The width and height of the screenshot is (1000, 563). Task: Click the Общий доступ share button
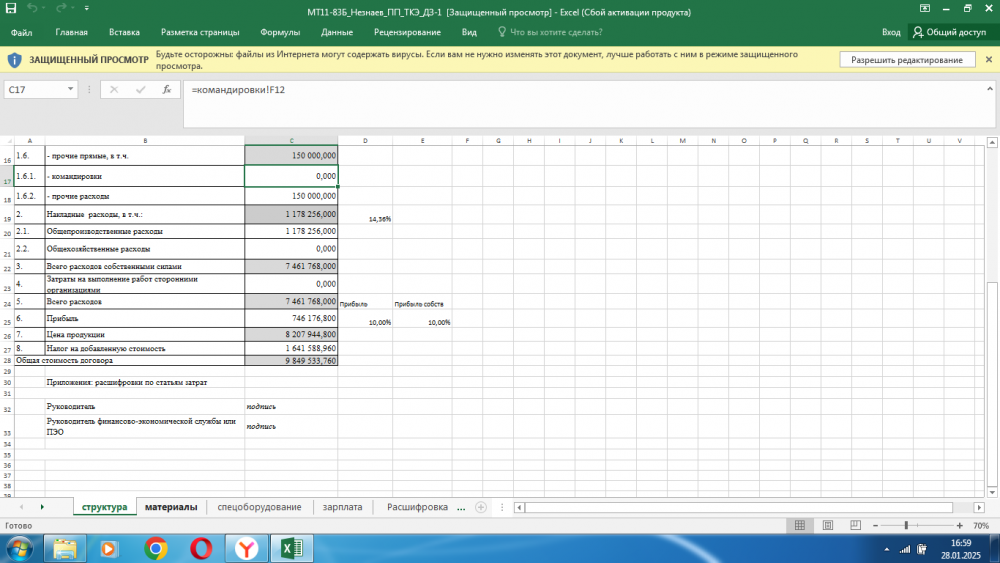pyautogui.click(x=949, y=32)
